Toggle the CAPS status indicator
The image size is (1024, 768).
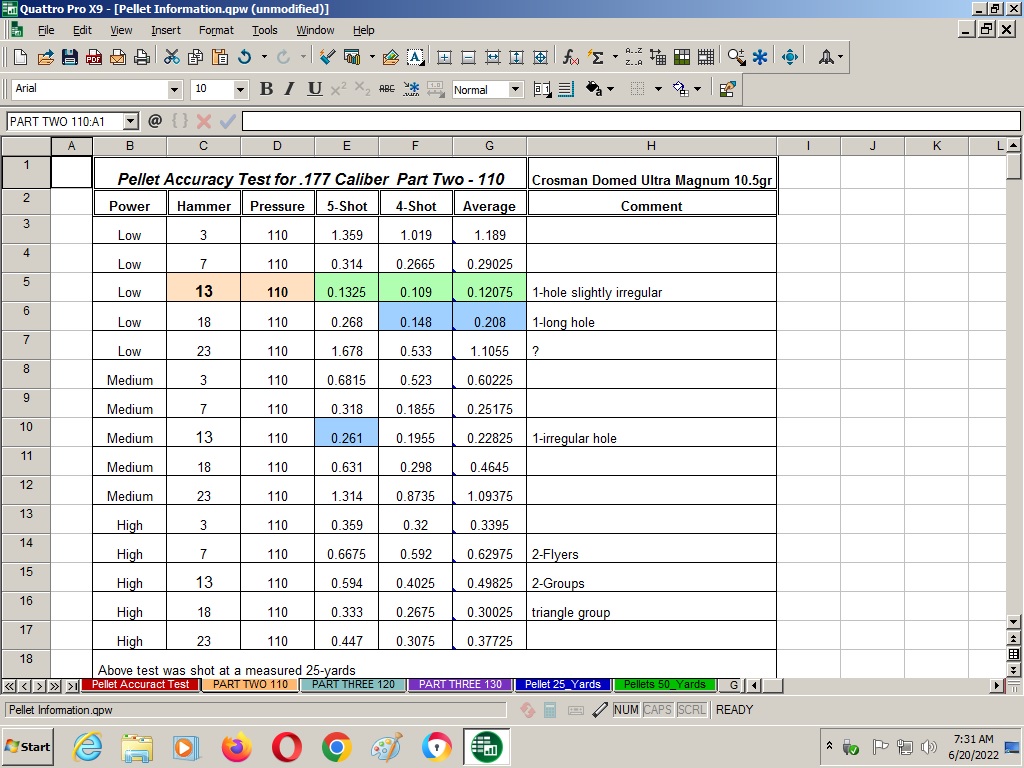coord(657,709)
